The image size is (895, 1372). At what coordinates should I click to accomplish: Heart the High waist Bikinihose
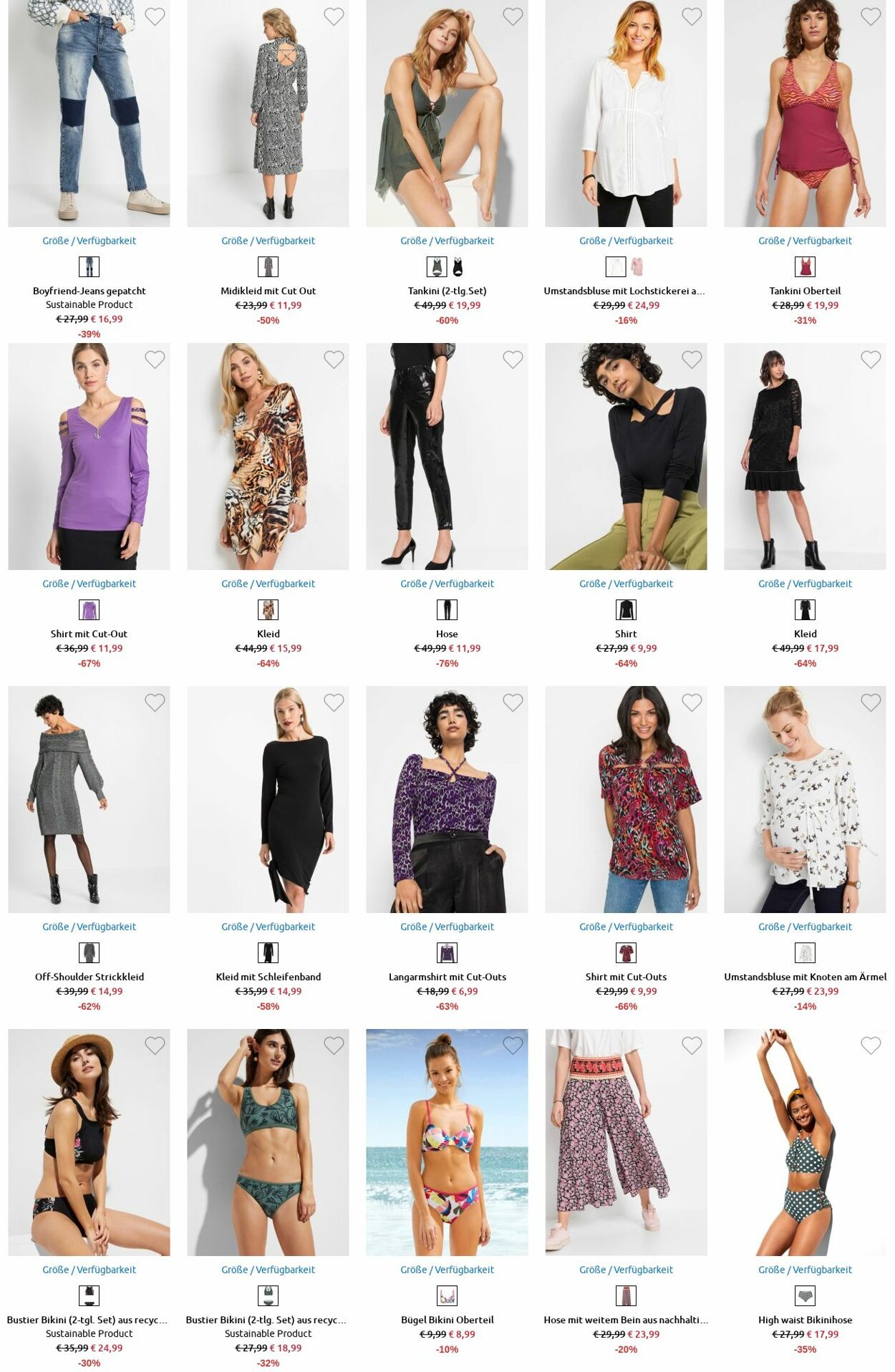coord(871,1045)
